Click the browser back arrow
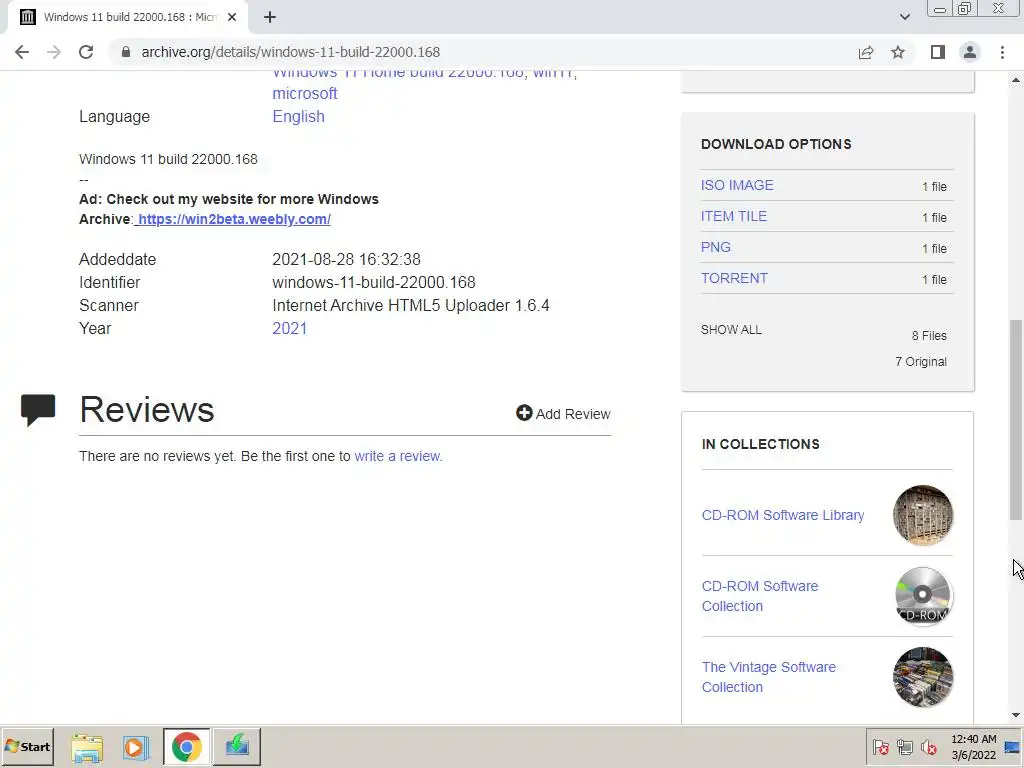This screenshot has width=1024, height=768. (22, 52)
